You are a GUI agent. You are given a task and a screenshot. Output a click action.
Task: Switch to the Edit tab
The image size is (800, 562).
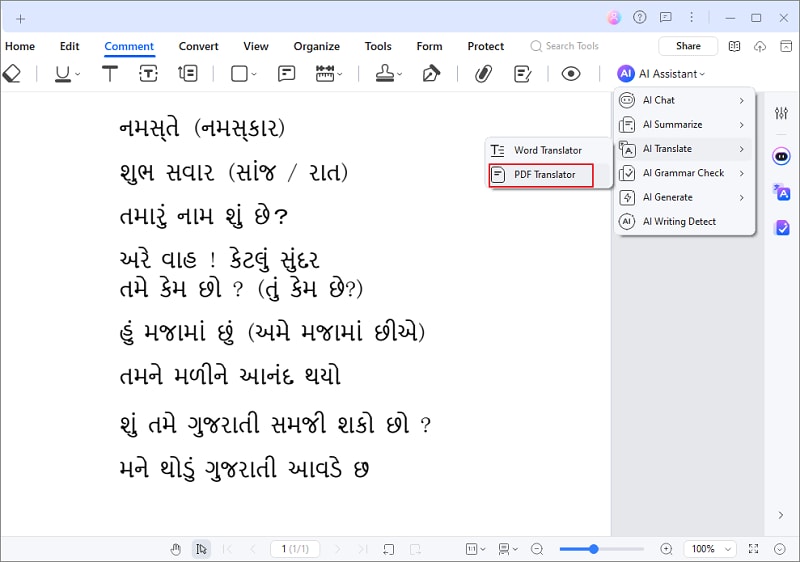pos(69,46)
